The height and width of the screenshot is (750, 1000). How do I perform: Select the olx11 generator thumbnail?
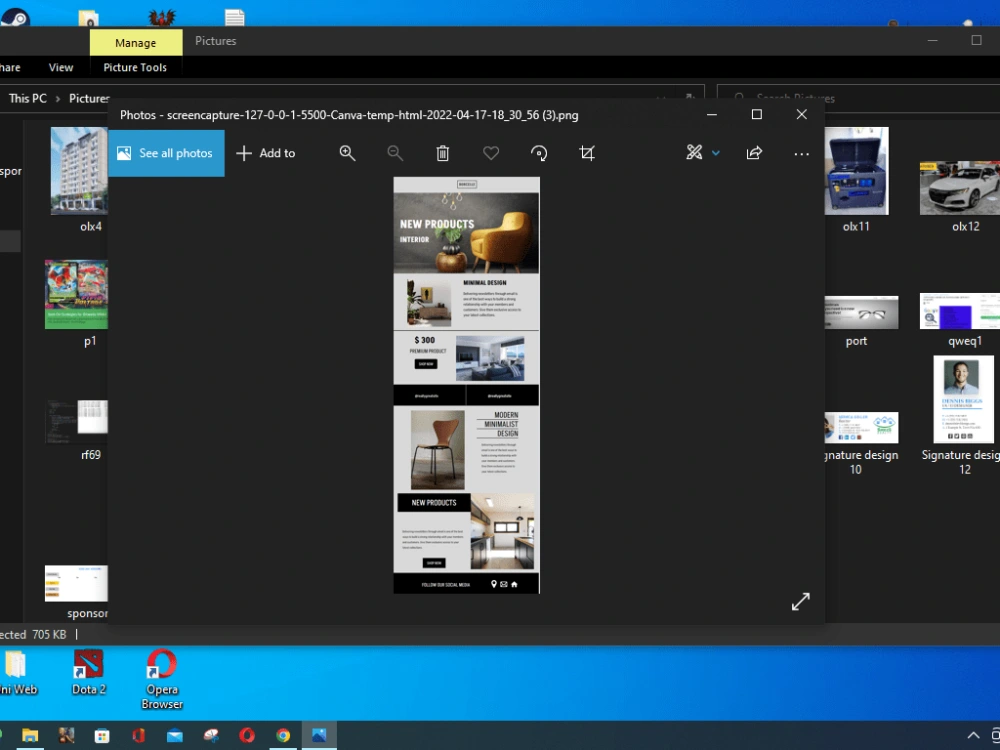tap(856, 171)
